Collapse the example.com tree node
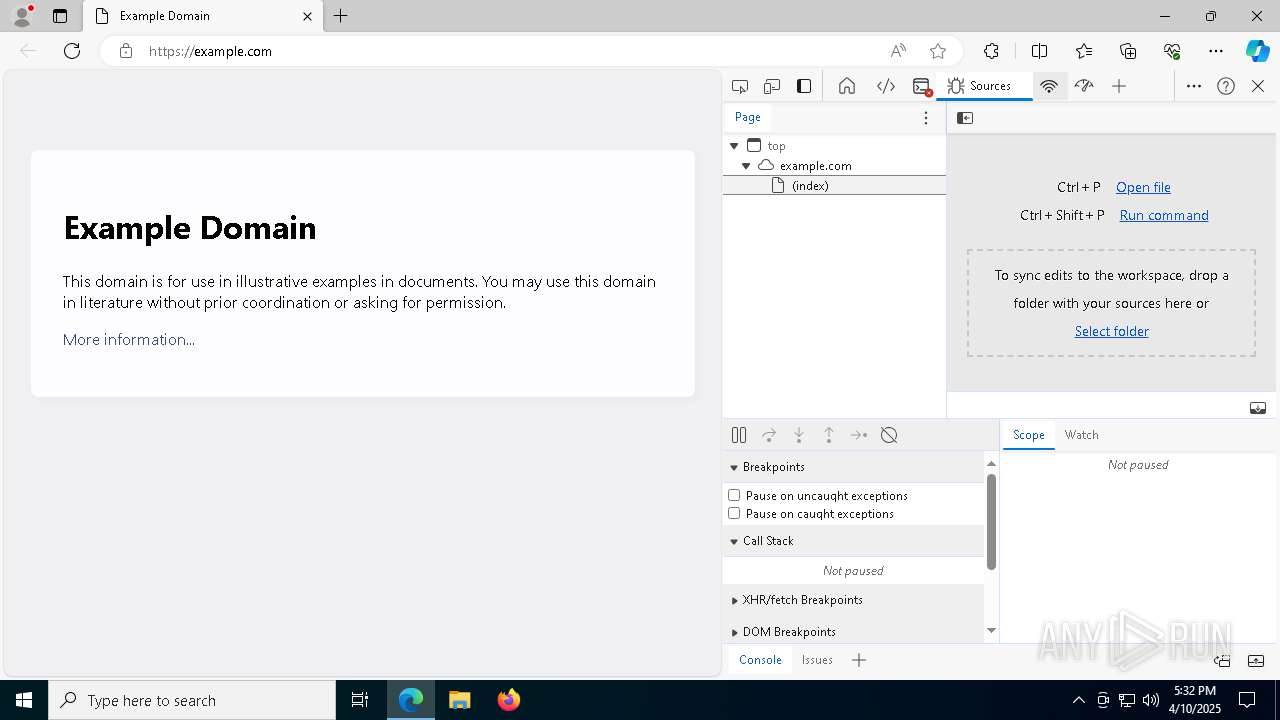 pyautogui.click(x=746, y=166)
